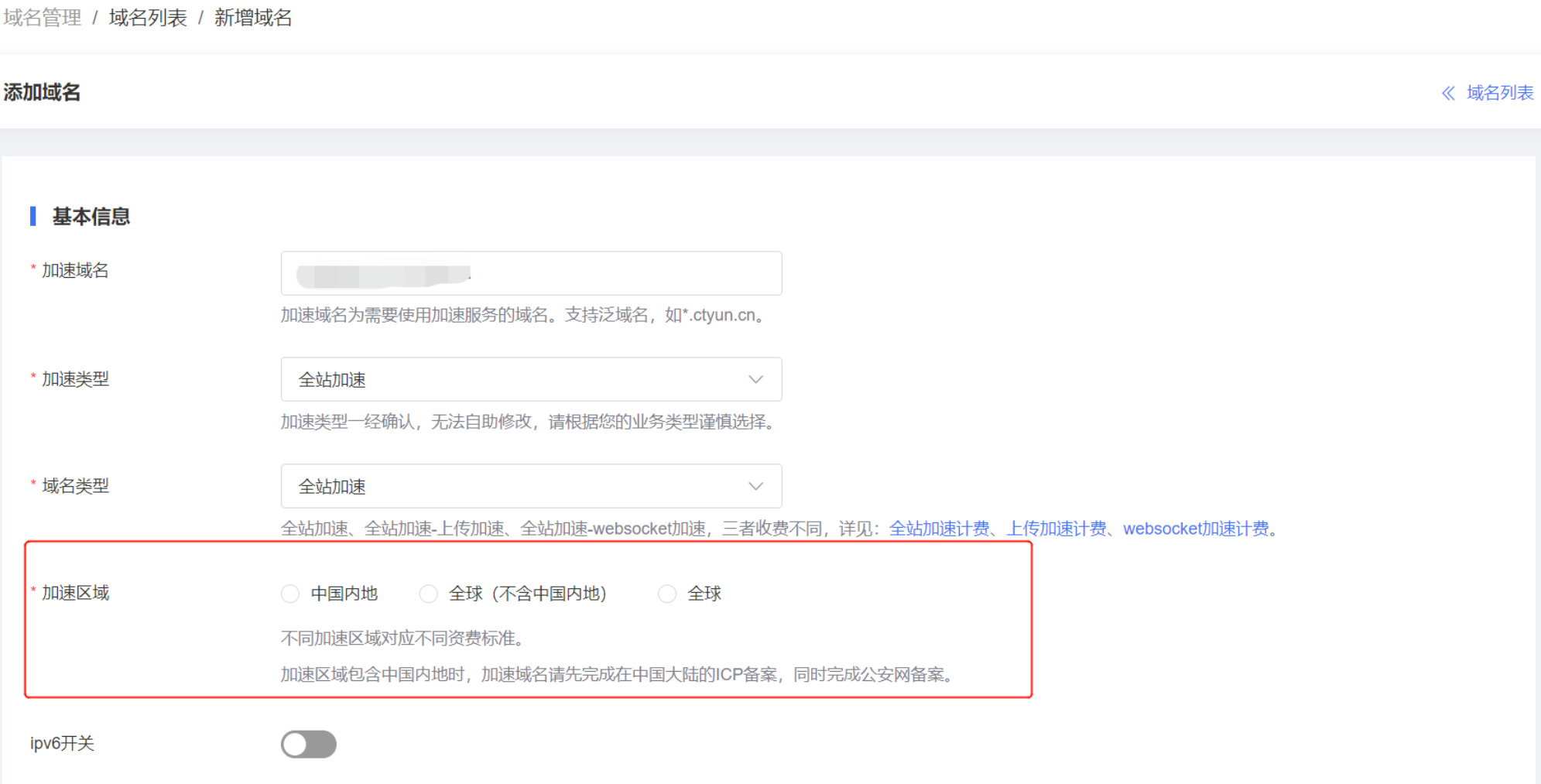Click the double-chevron back icon beside 域名列表
This screenshot has height=784, width=1541.
pyautogui.click(x=1448, y=94)
